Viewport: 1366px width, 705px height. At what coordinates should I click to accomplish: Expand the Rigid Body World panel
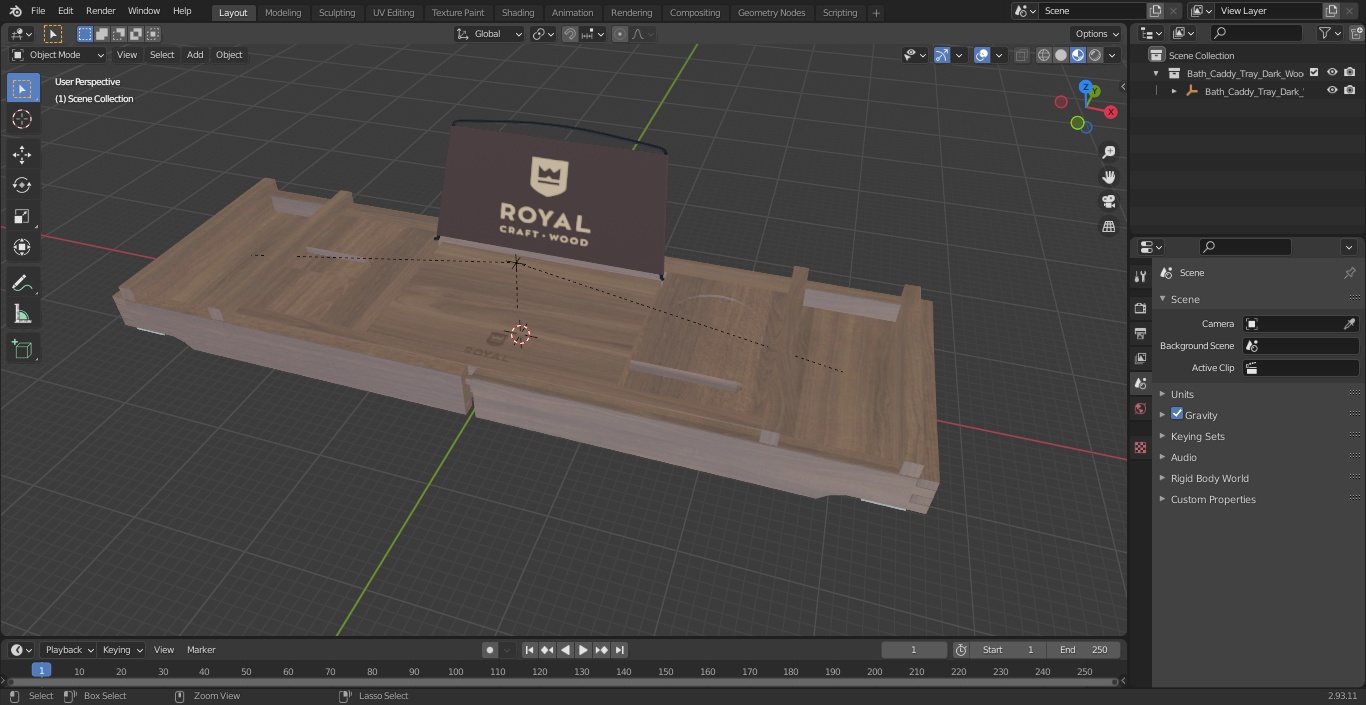point(1209,478)
